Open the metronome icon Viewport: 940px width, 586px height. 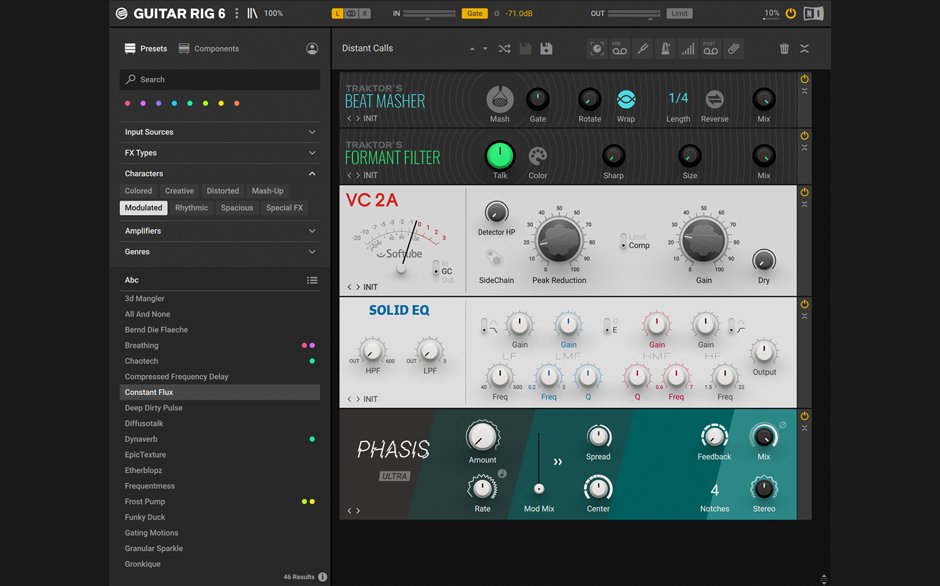pos(665,49)
